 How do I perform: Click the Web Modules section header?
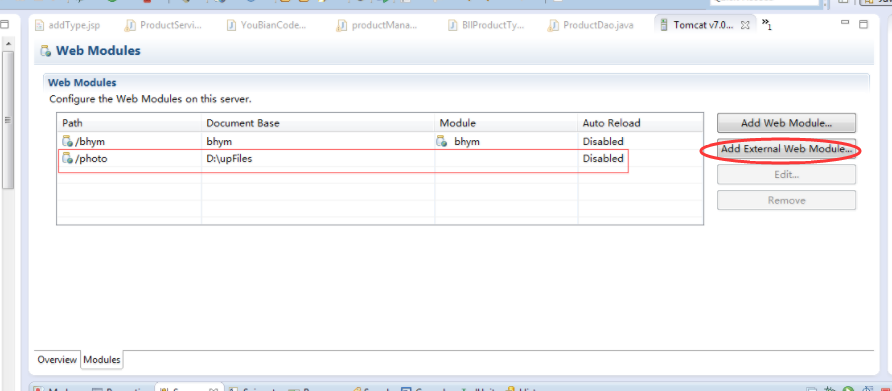(x=82, y=83)
